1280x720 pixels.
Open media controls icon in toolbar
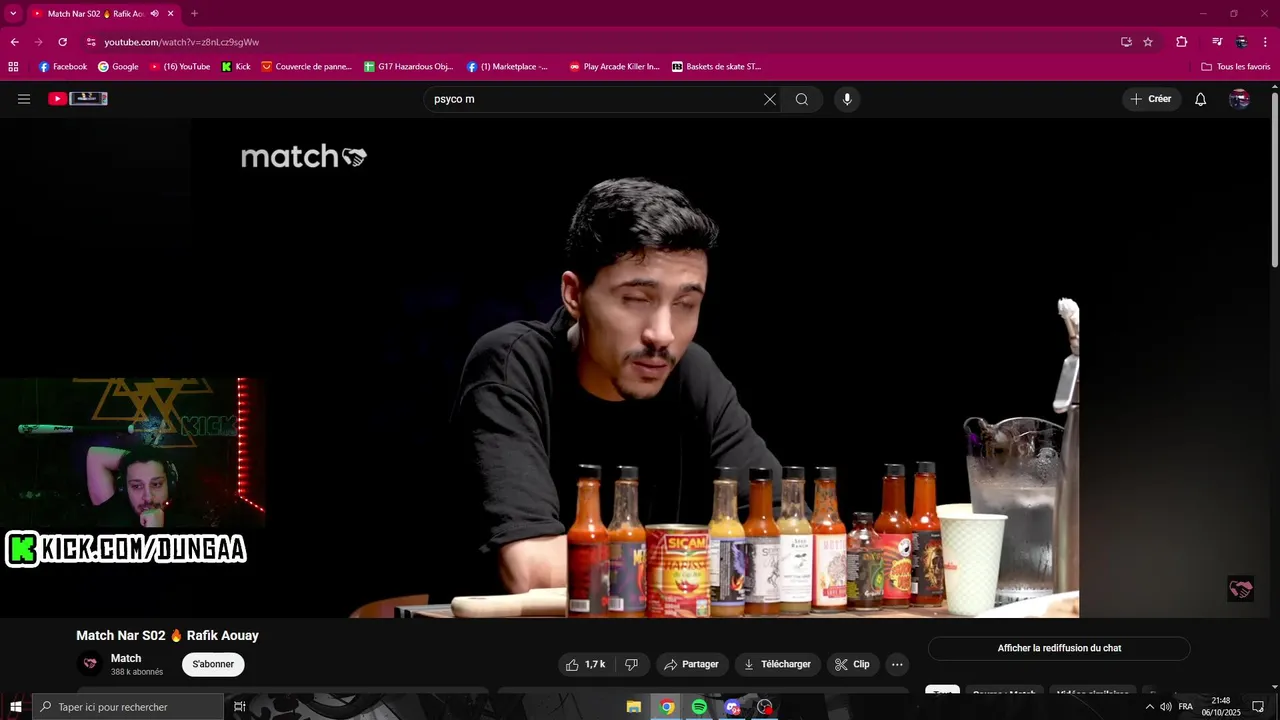1217,42
